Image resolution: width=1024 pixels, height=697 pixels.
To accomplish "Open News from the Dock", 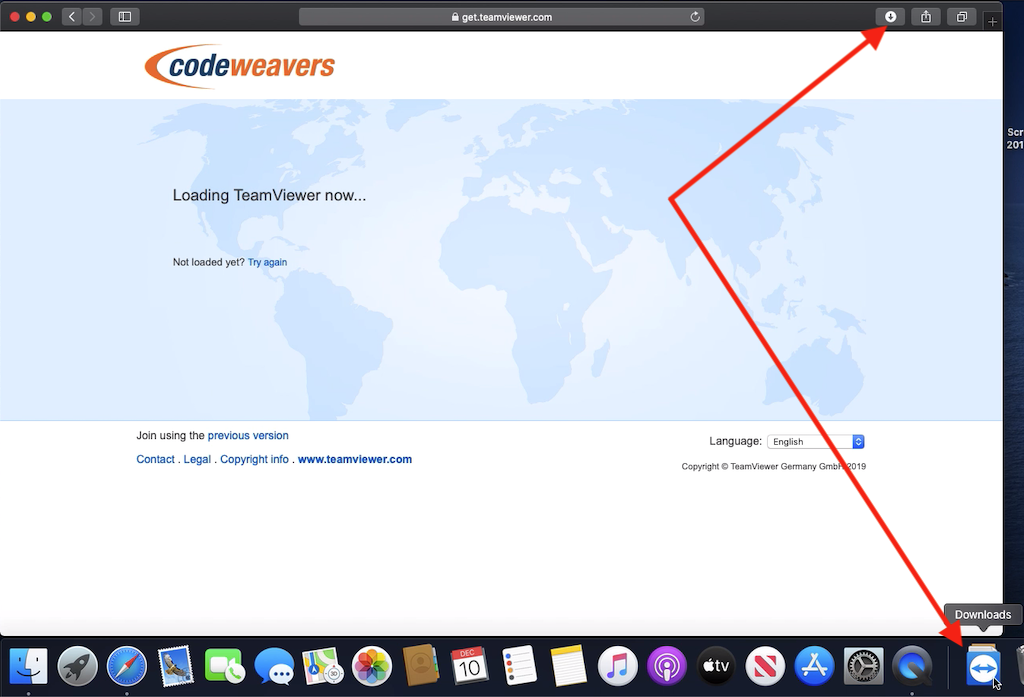I will click(x=765, y=666).
